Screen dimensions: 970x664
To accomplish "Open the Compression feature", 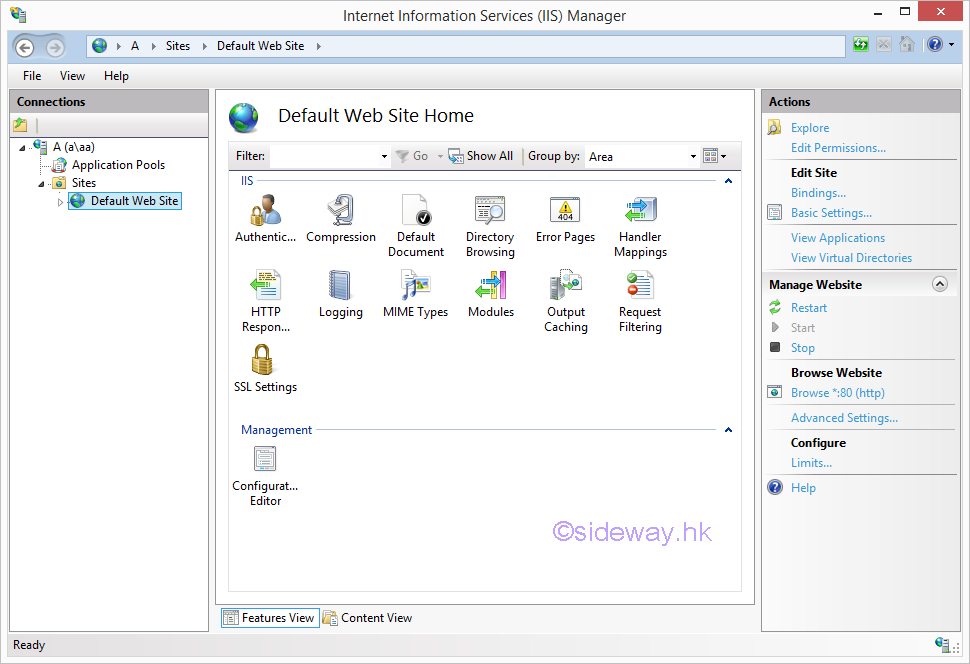I will coord(341,212).
